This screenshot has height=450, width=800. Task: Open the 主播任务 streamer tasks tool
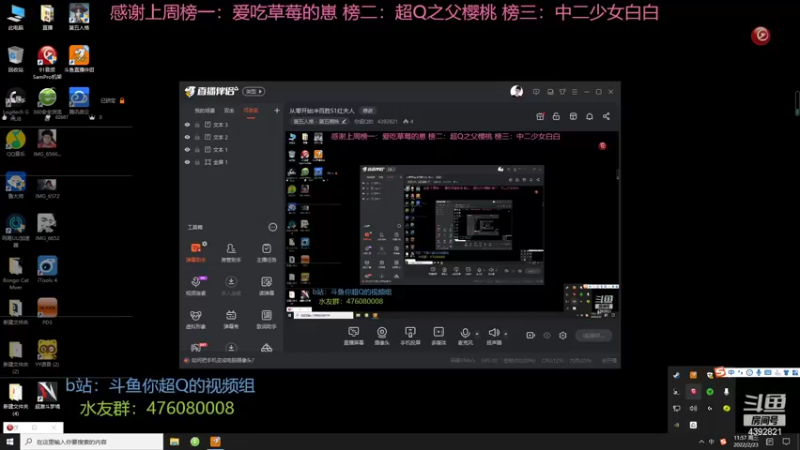[266, 252]
